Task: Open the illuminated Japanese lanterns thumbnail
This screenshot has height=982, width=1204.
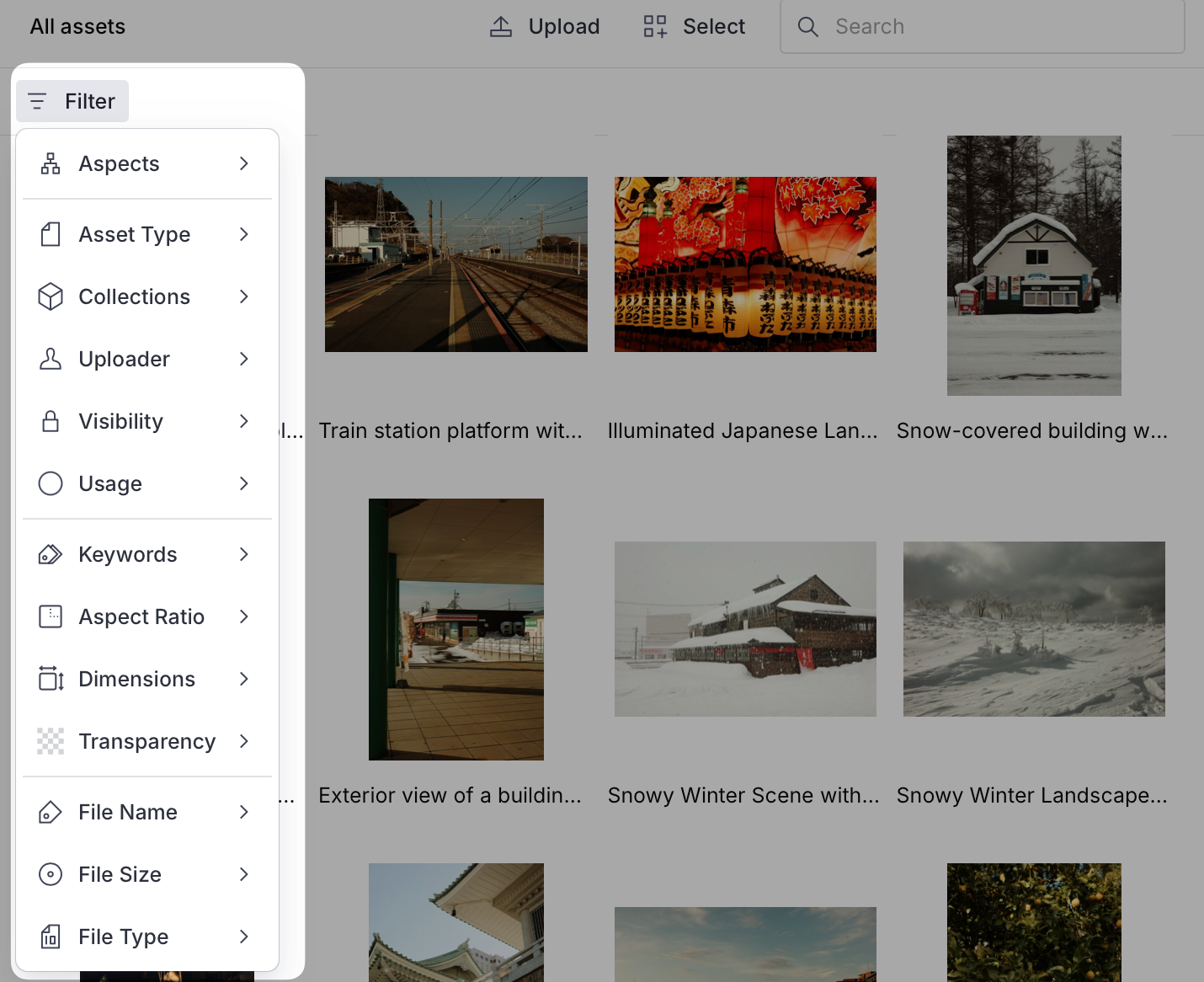Action: coord(745,264)
